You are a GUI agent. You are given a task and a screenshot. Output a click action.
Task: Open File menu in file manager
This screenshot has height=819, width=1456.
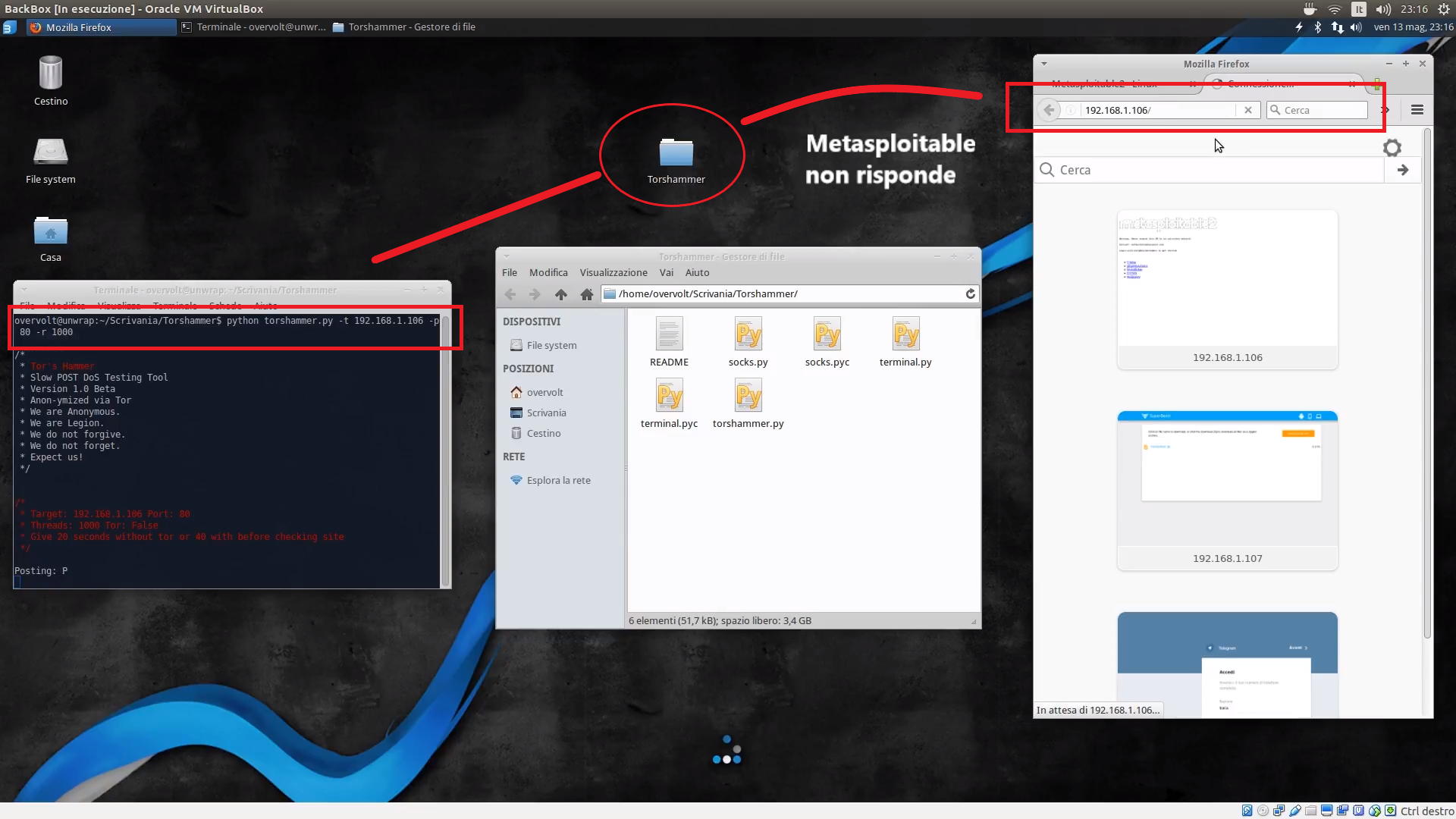510,273
